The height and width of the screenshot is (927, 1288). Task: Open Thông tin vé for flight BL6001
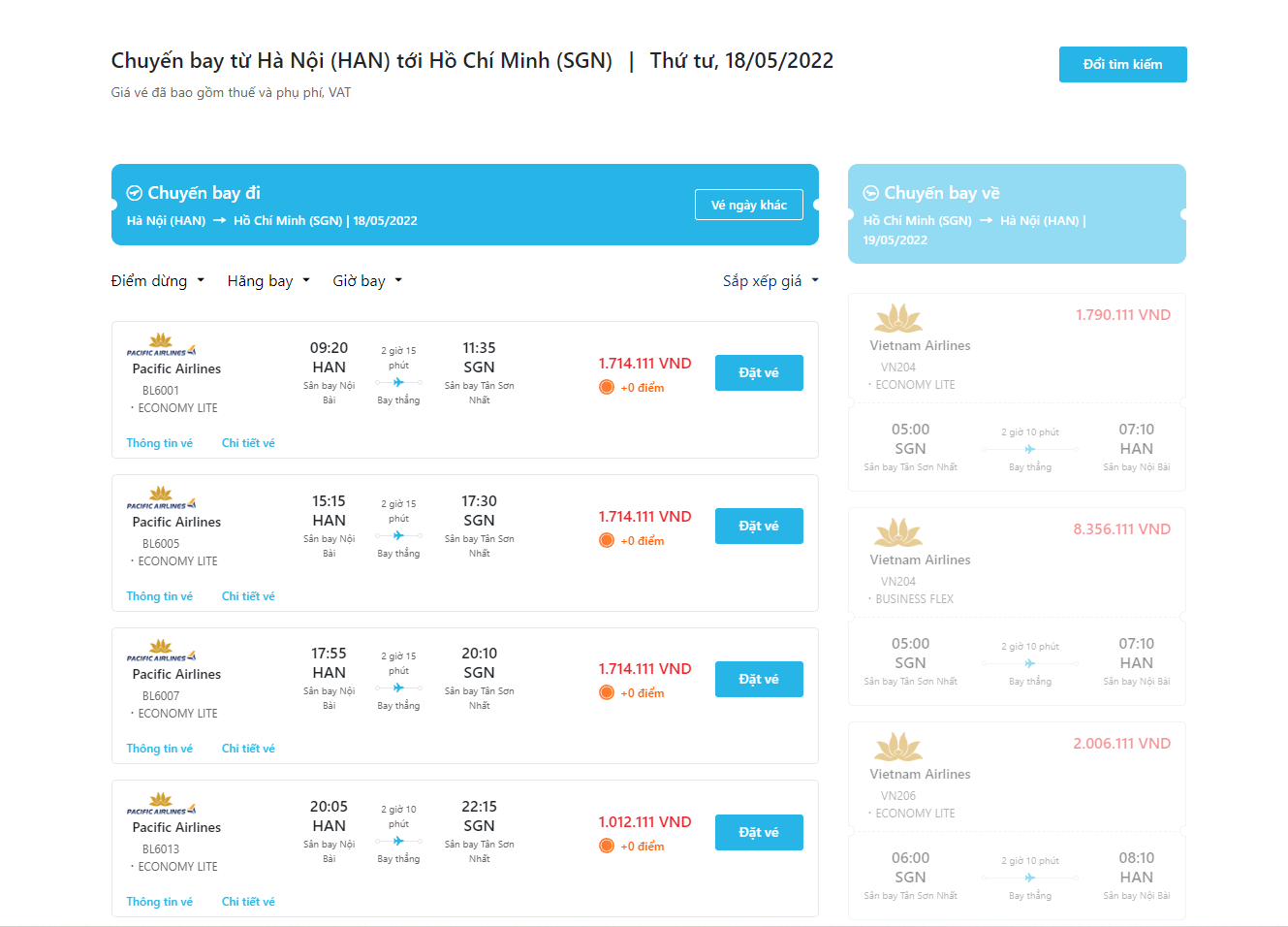160,443
